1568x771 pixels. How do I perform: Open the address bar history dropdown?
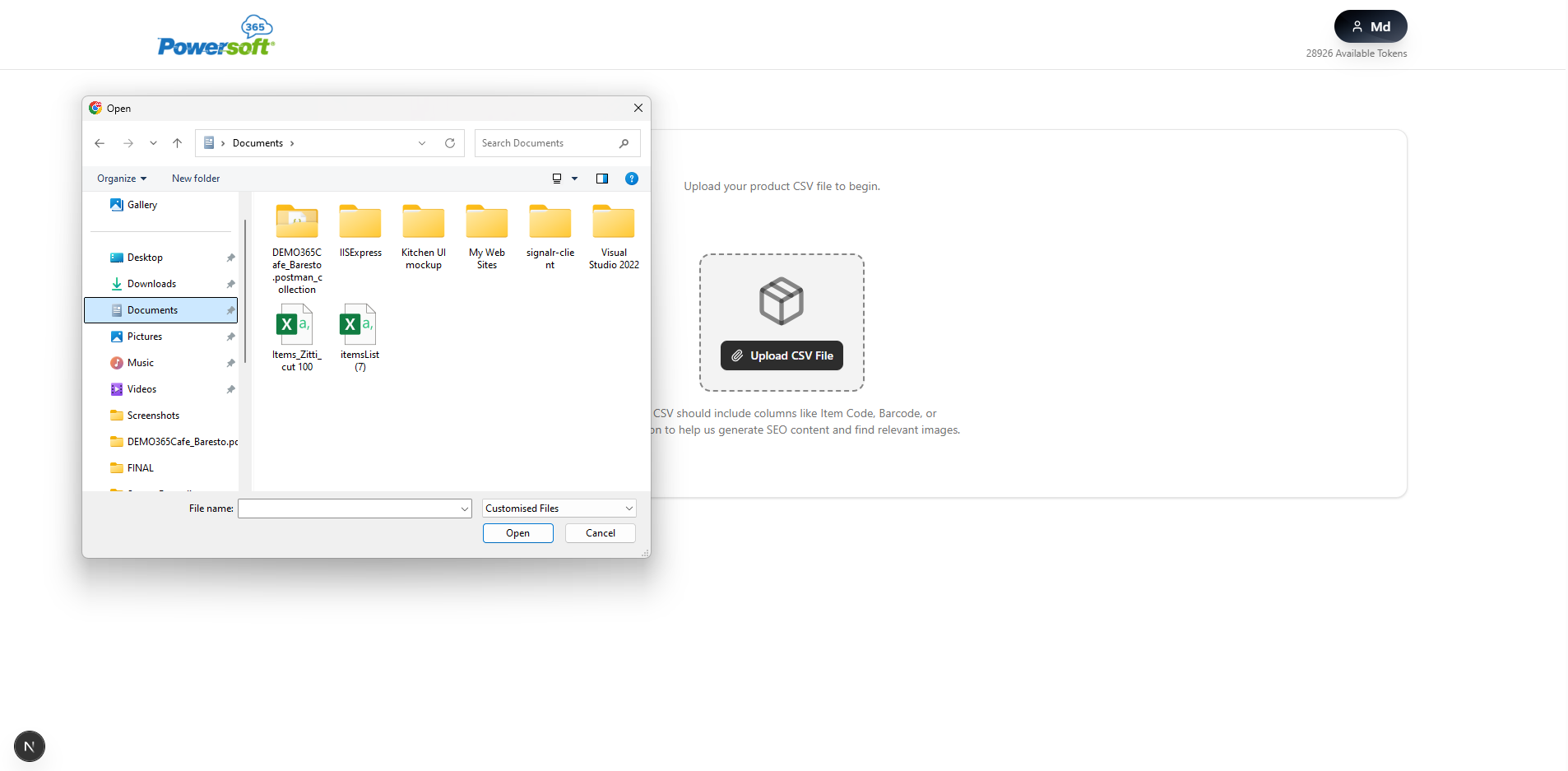click(x=422, y=143)
